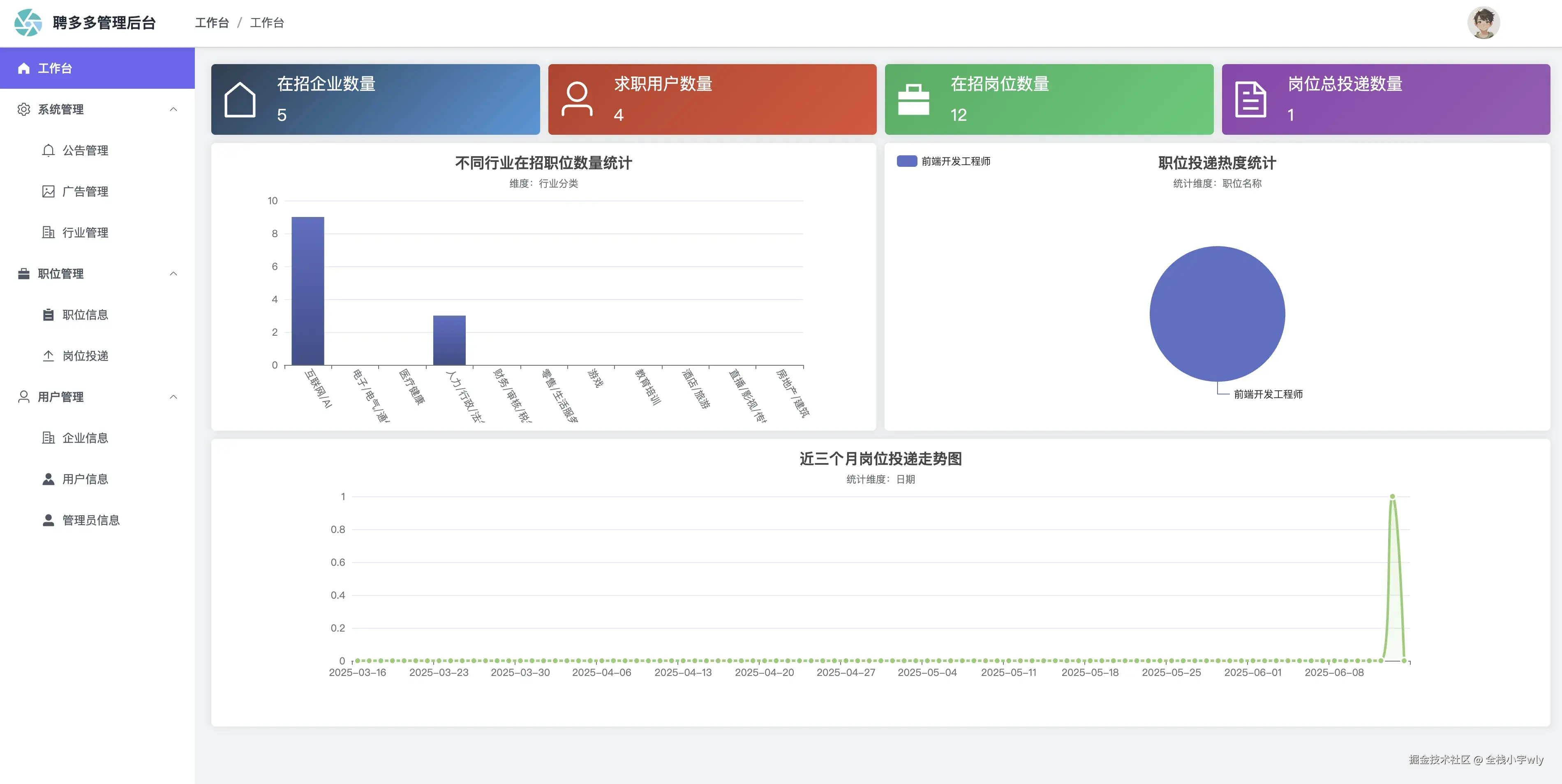Click the house icon on 在招企业数量 card

point(240,99)
